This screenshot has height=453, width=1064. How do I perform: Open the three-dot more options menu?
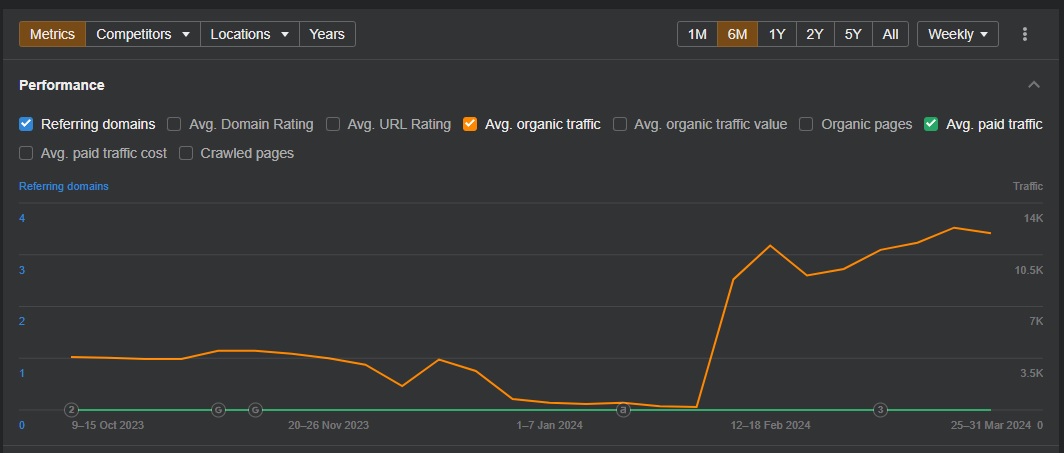(x=1025, y=34)
